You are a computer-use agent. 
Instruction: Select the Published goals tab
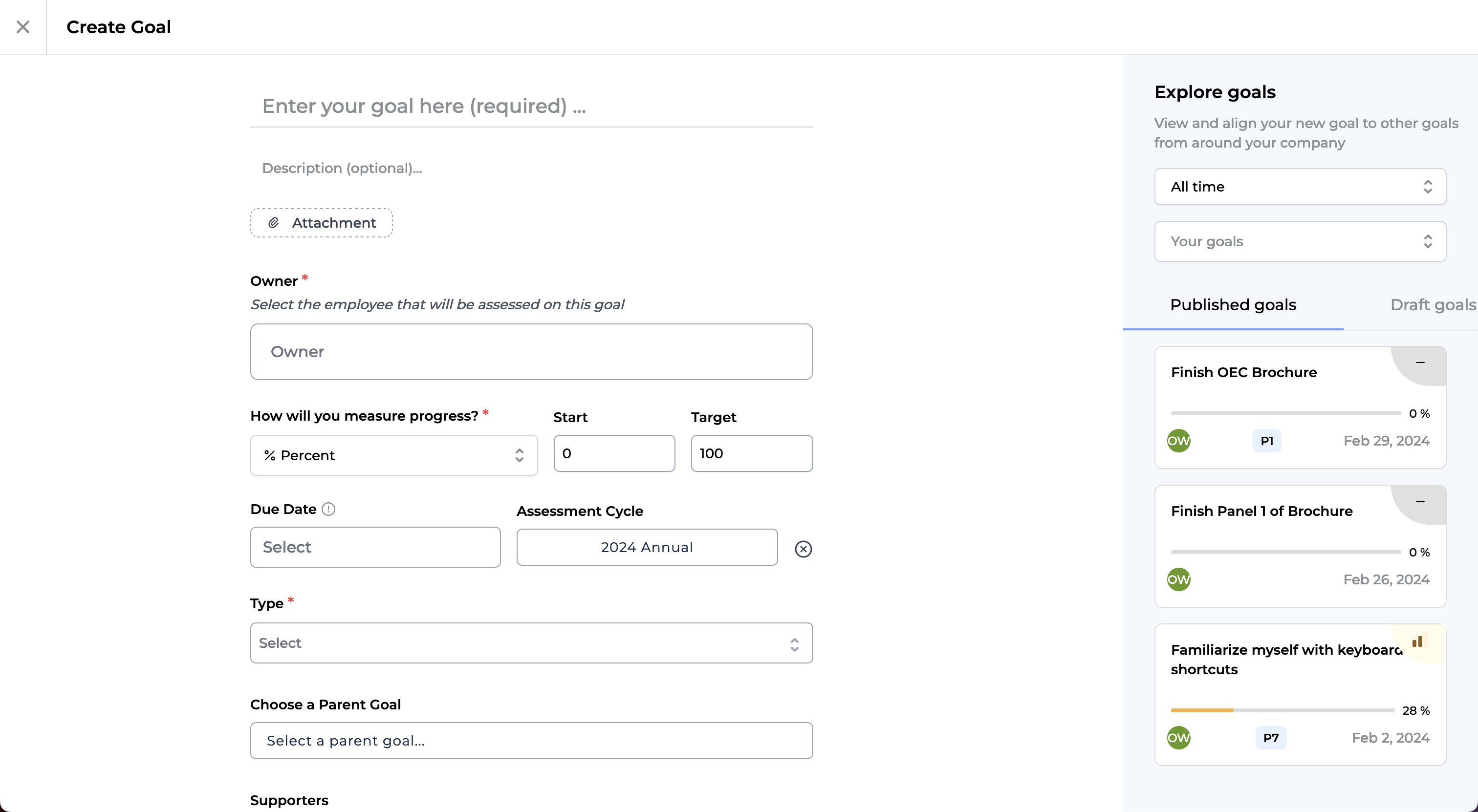(x=1233, y=305)
